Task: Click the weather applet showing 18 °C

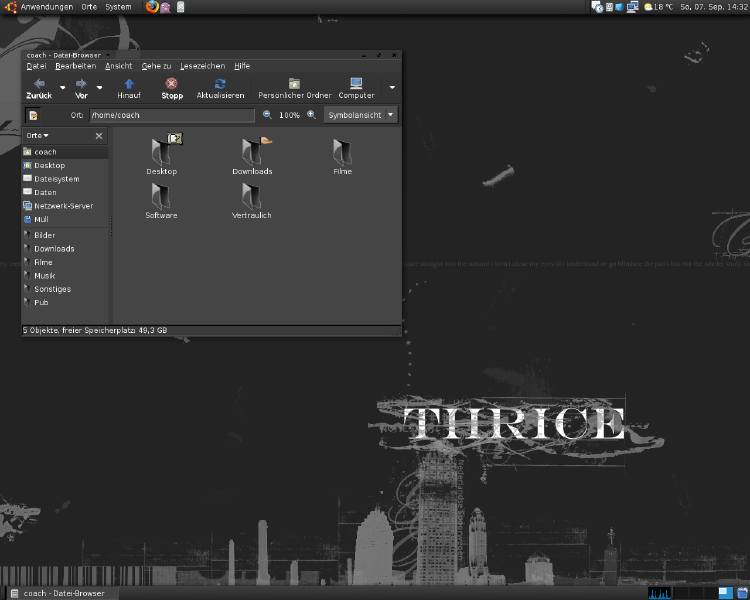Action: [x=658, y=7]
